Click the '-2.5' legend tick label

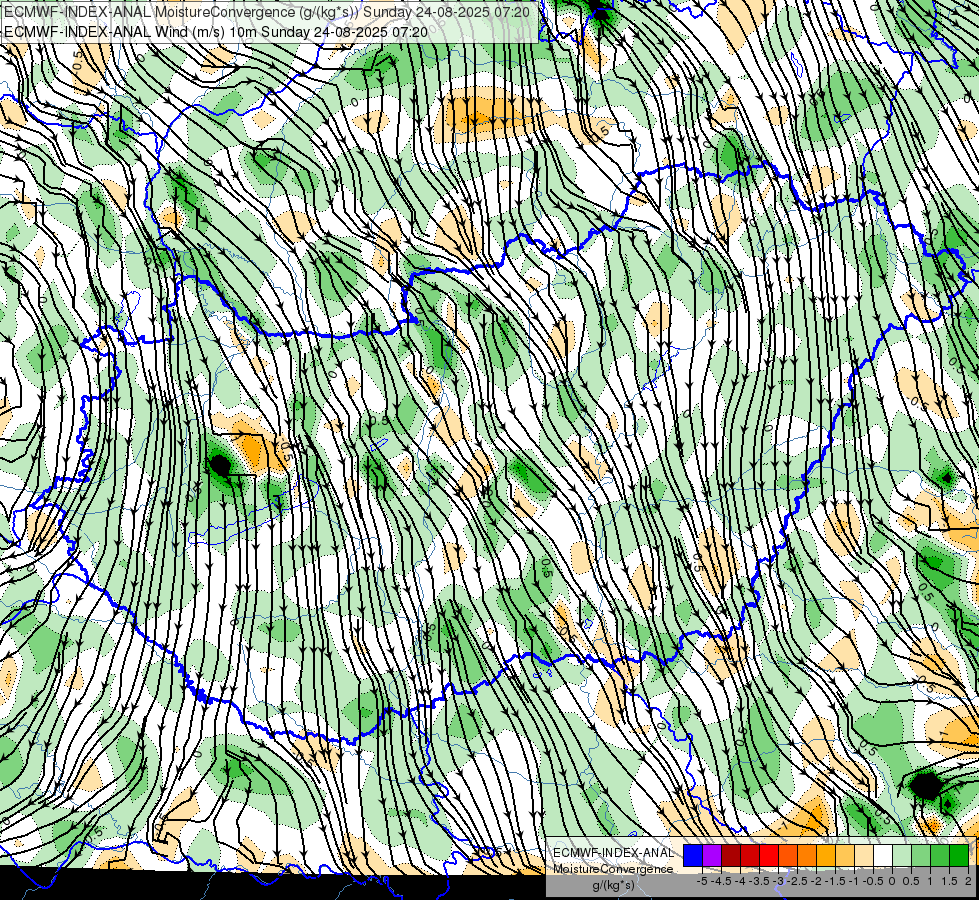pos(797,881)
